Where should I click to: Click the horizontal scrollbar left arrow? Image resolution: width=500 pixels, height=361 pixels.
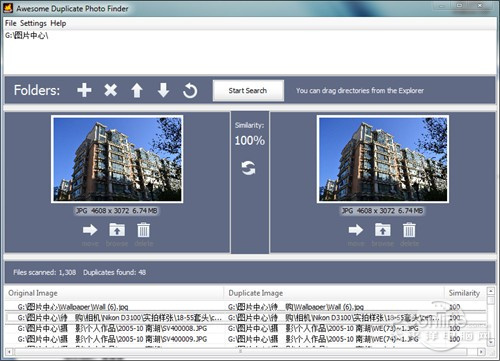[x=9, y=352]
